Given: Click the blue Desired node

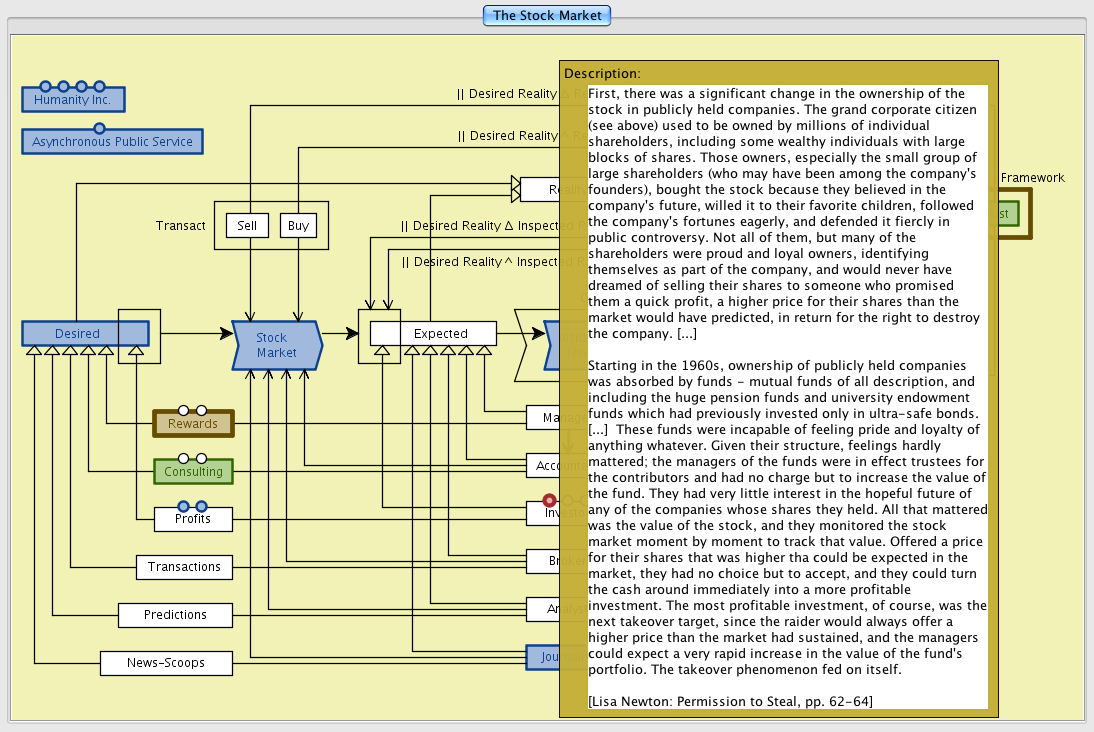Looking at the screenshot, I should pyautogui.click(x=77, y=334).
